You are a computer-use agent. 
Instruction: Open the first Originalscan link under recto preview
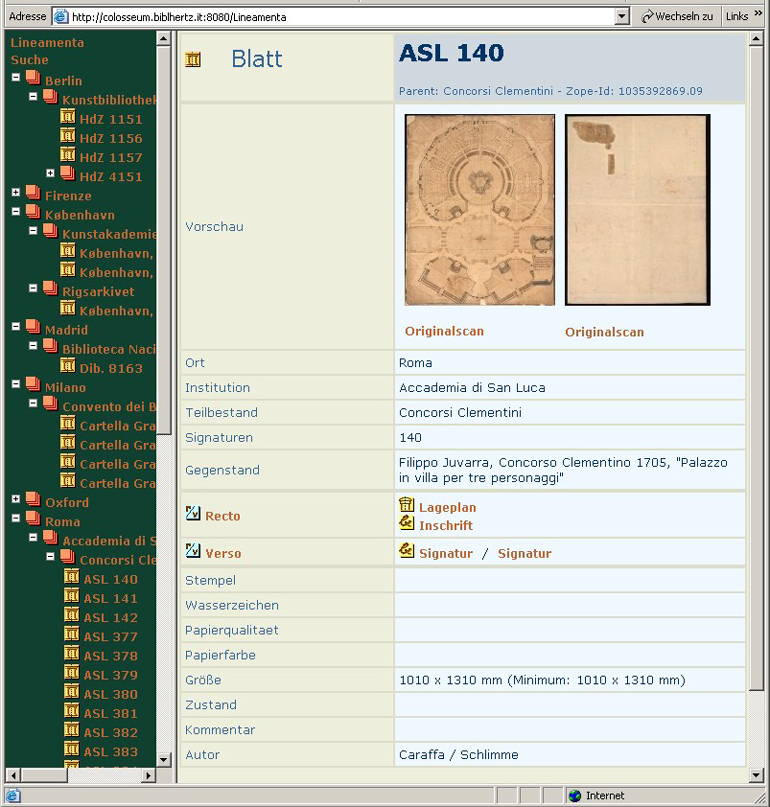(x=444, y=331)
